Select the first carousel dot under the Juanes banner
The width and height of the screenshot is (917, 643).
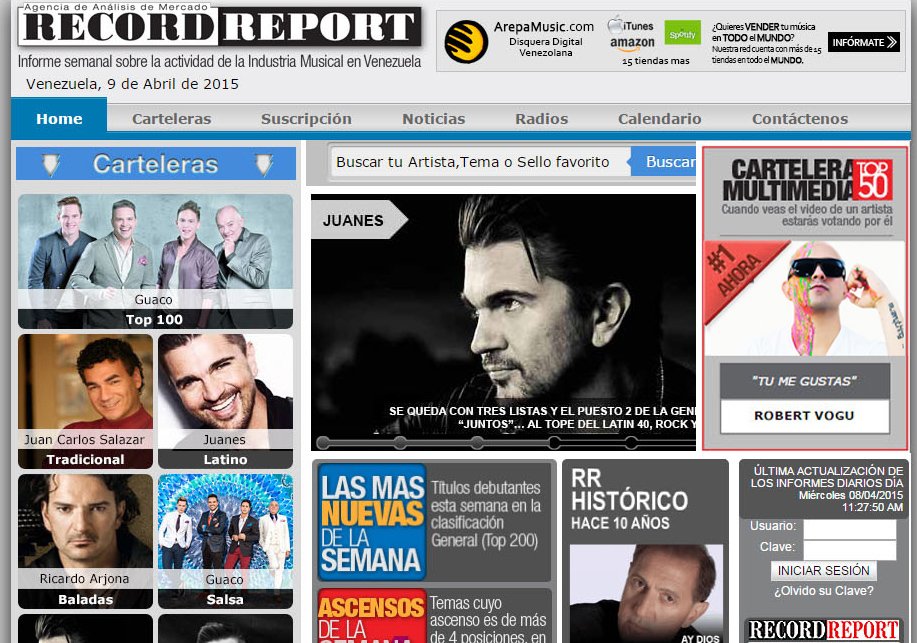(323, 442)
